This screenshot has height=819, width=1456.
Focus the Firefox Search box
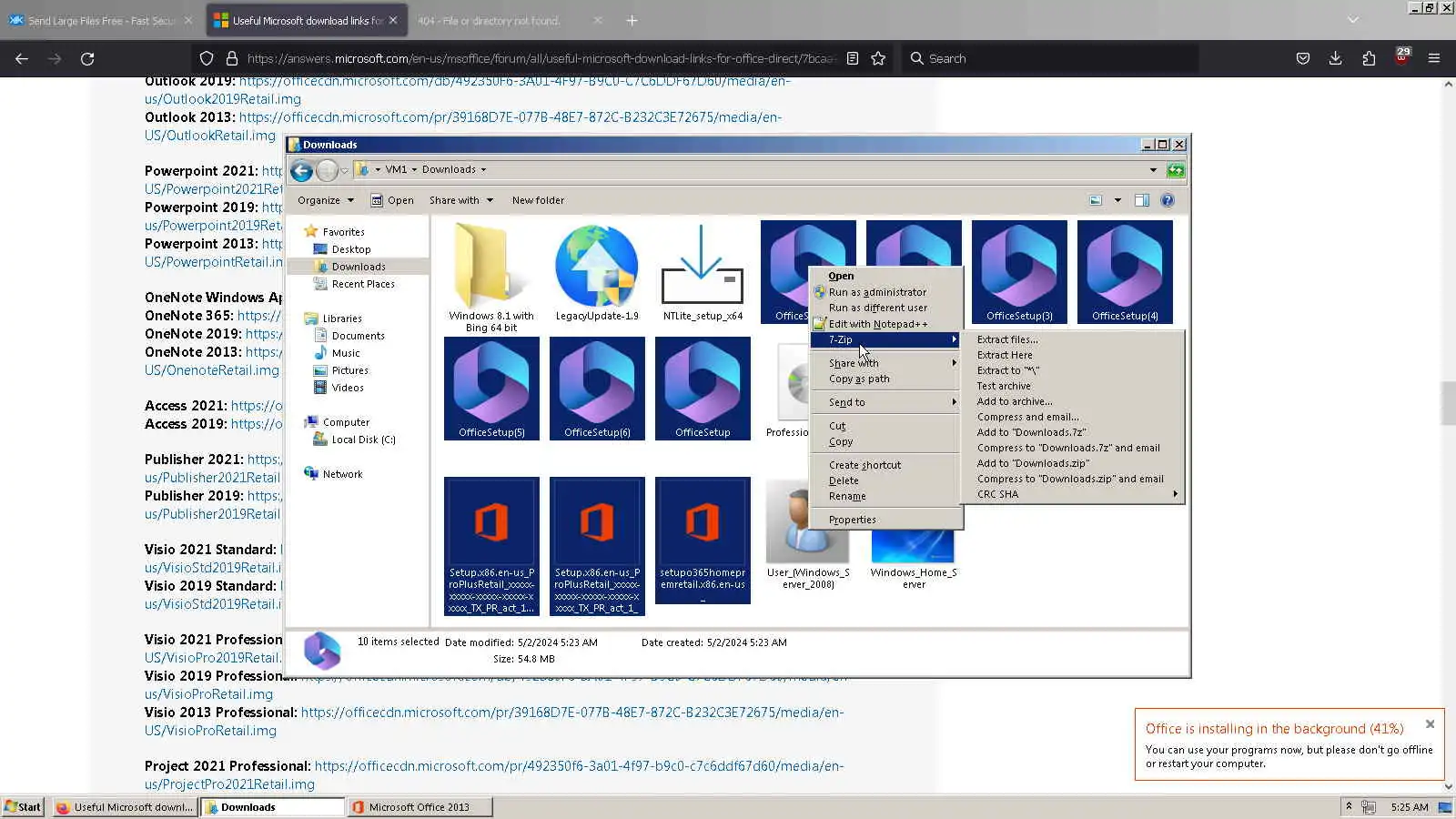coord(1049,58)
